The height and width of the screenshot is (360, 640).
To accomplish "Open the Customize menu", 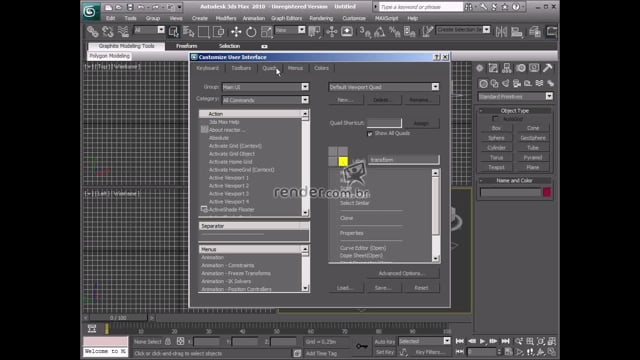I will click(x=354, y=18).
